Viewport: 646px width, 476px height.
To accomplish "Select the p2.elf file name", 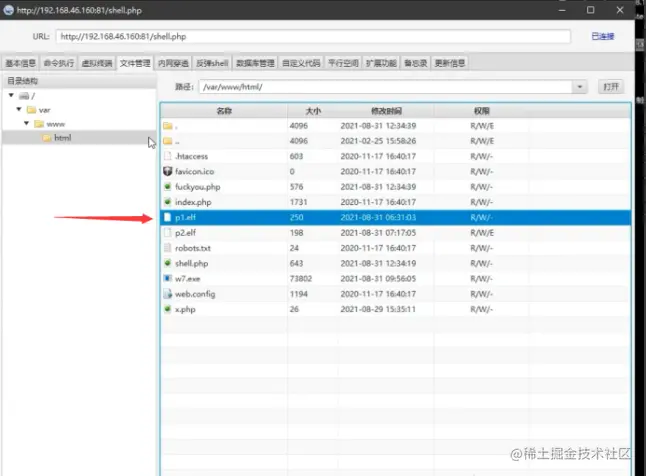I will pyautogui.click(x=185, y=232).
